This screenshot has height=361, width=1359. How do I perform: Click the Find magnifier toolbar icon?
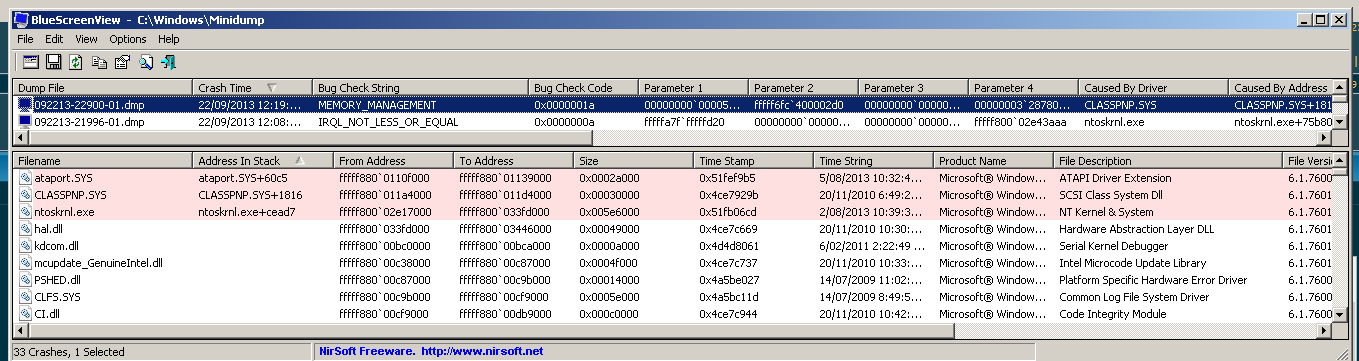pos(146,62)
